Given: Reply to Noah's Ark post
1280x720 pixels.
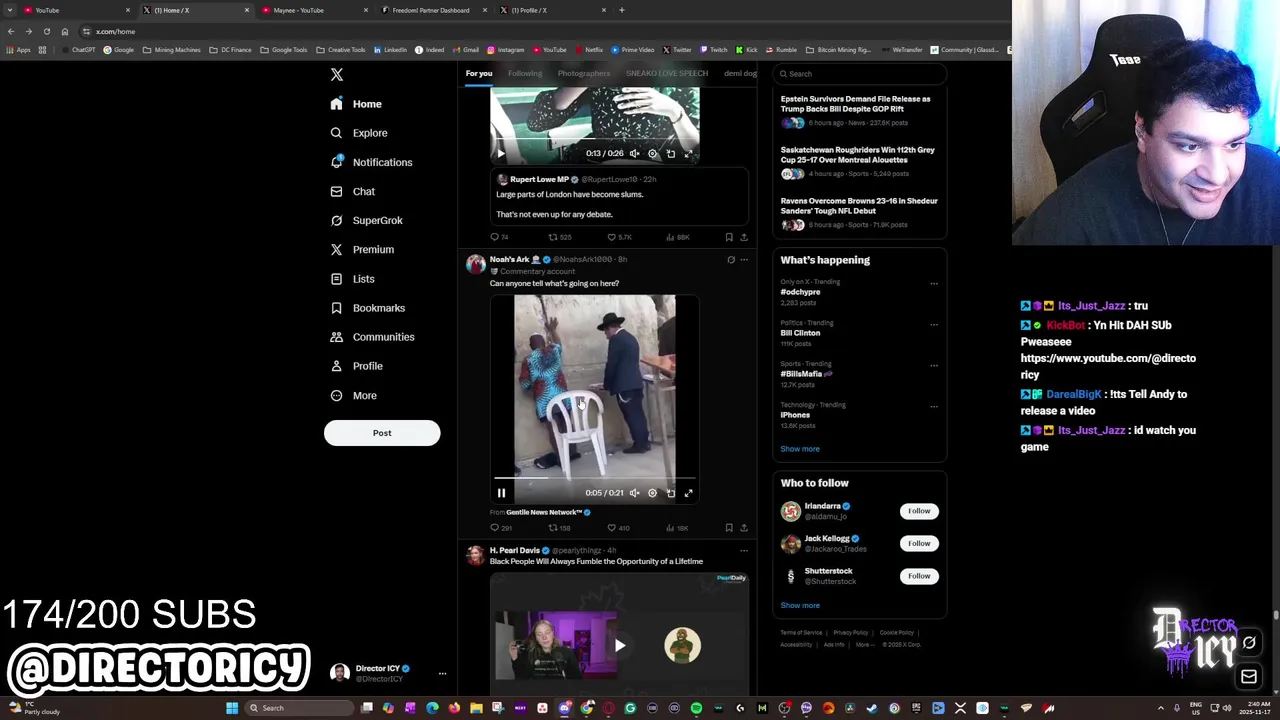Looking at the screenshot, I should point(500,528).
